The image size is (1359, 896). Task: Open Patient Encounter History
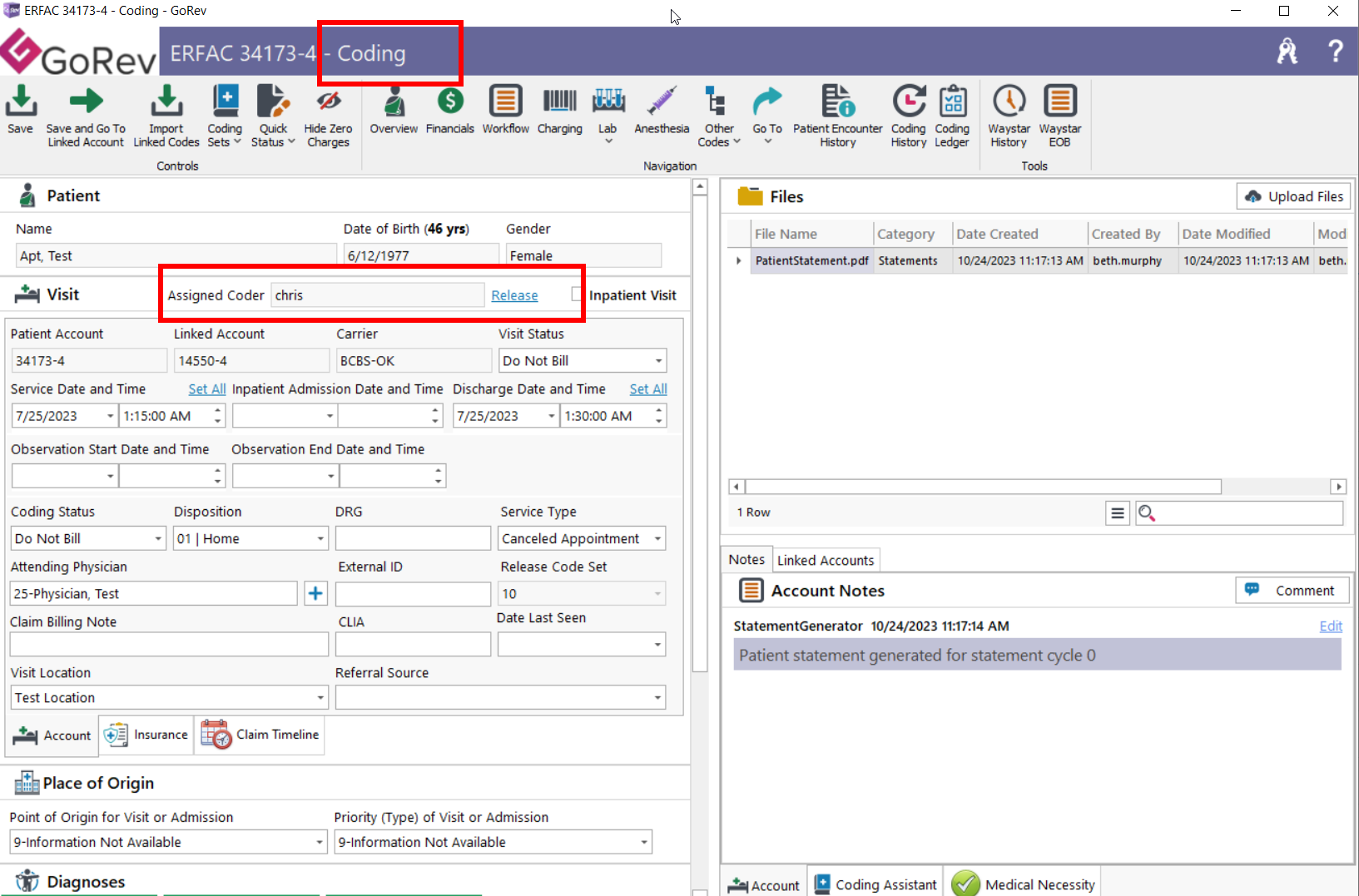pos(837,116)
